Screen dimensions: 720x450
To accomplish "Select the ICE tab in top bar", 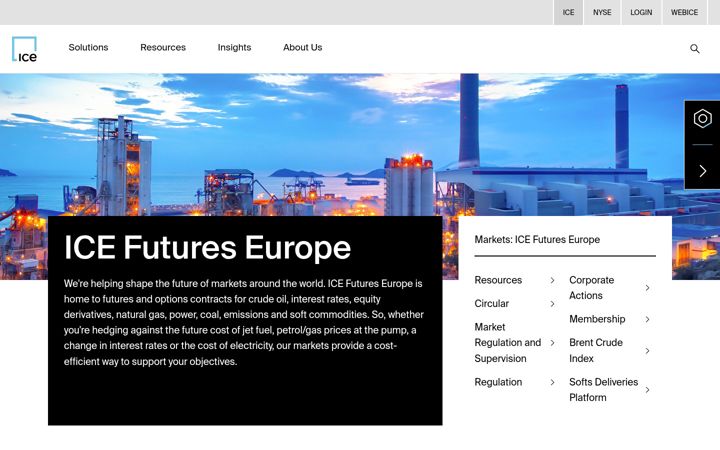I will 568,12.
